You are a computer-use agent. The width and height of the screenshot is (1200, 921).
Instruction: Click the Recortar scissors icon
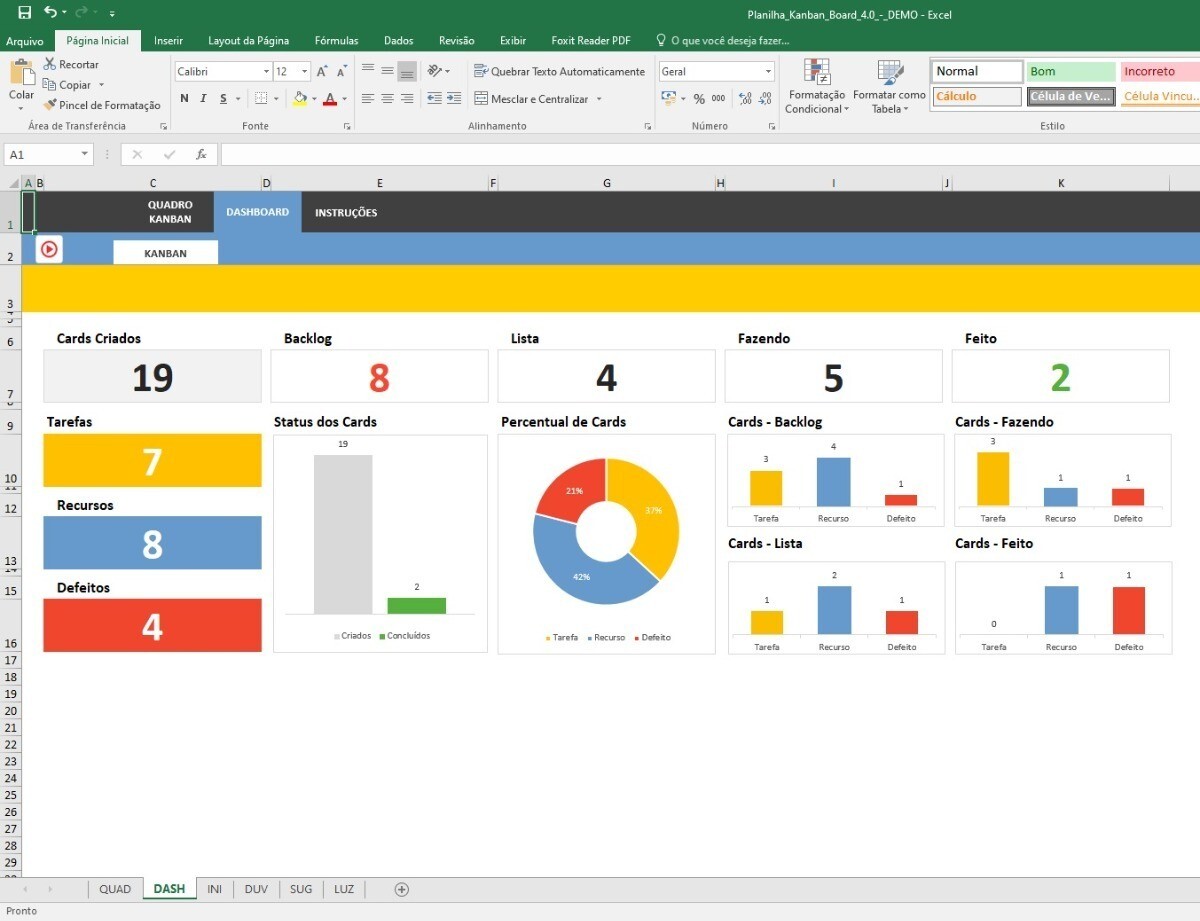[50, 64]
